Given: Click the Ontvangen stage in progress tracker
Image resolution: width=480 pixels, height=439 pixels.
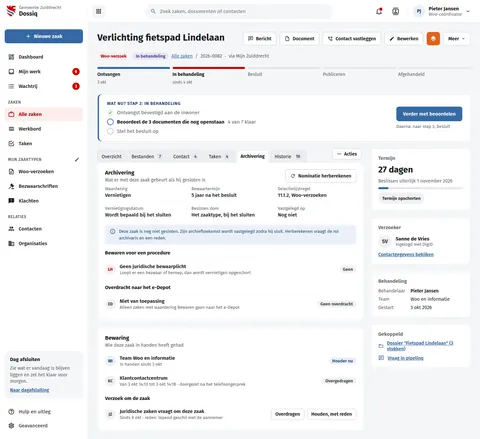Looking at the screenshot, I should pyautogui.click(x=133, y=75).
